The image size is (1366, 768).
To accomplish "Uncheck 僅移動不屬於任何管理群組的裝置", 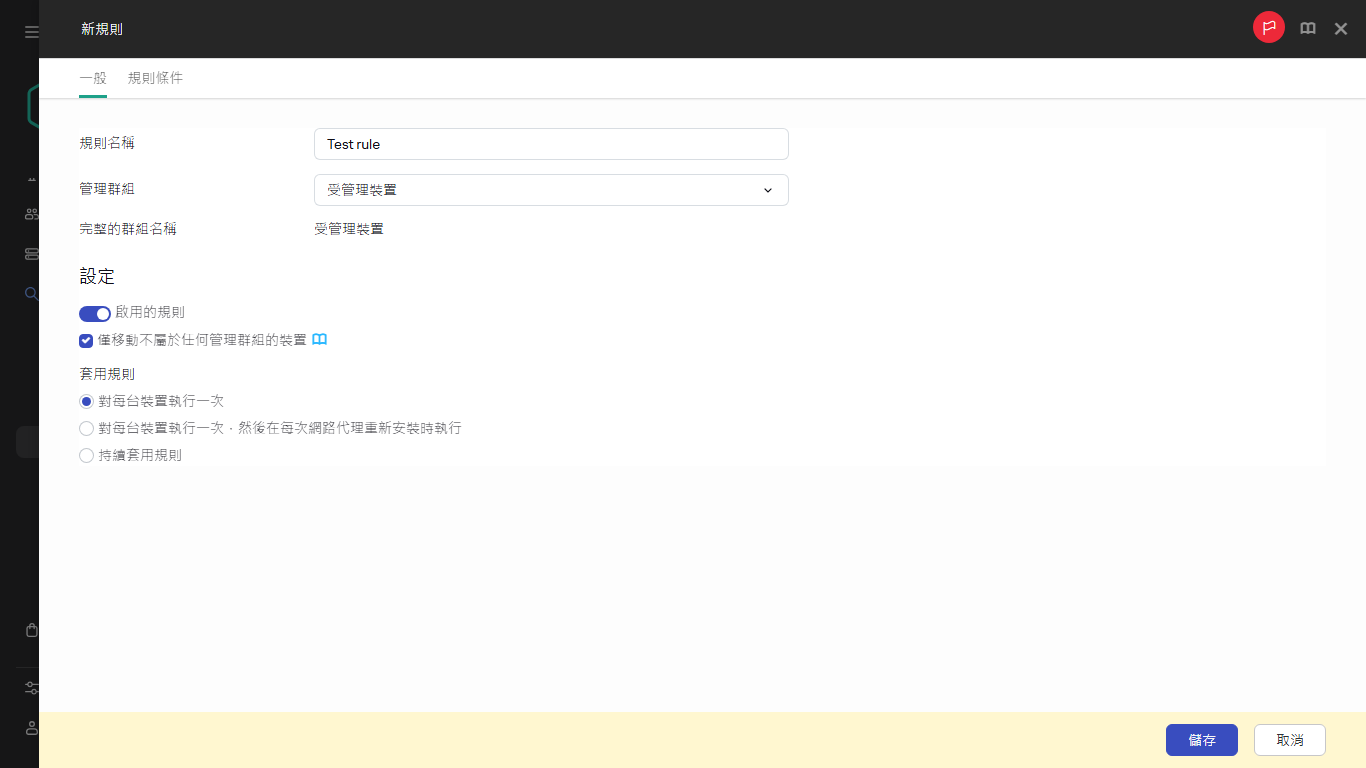I will tap(86, 341).
